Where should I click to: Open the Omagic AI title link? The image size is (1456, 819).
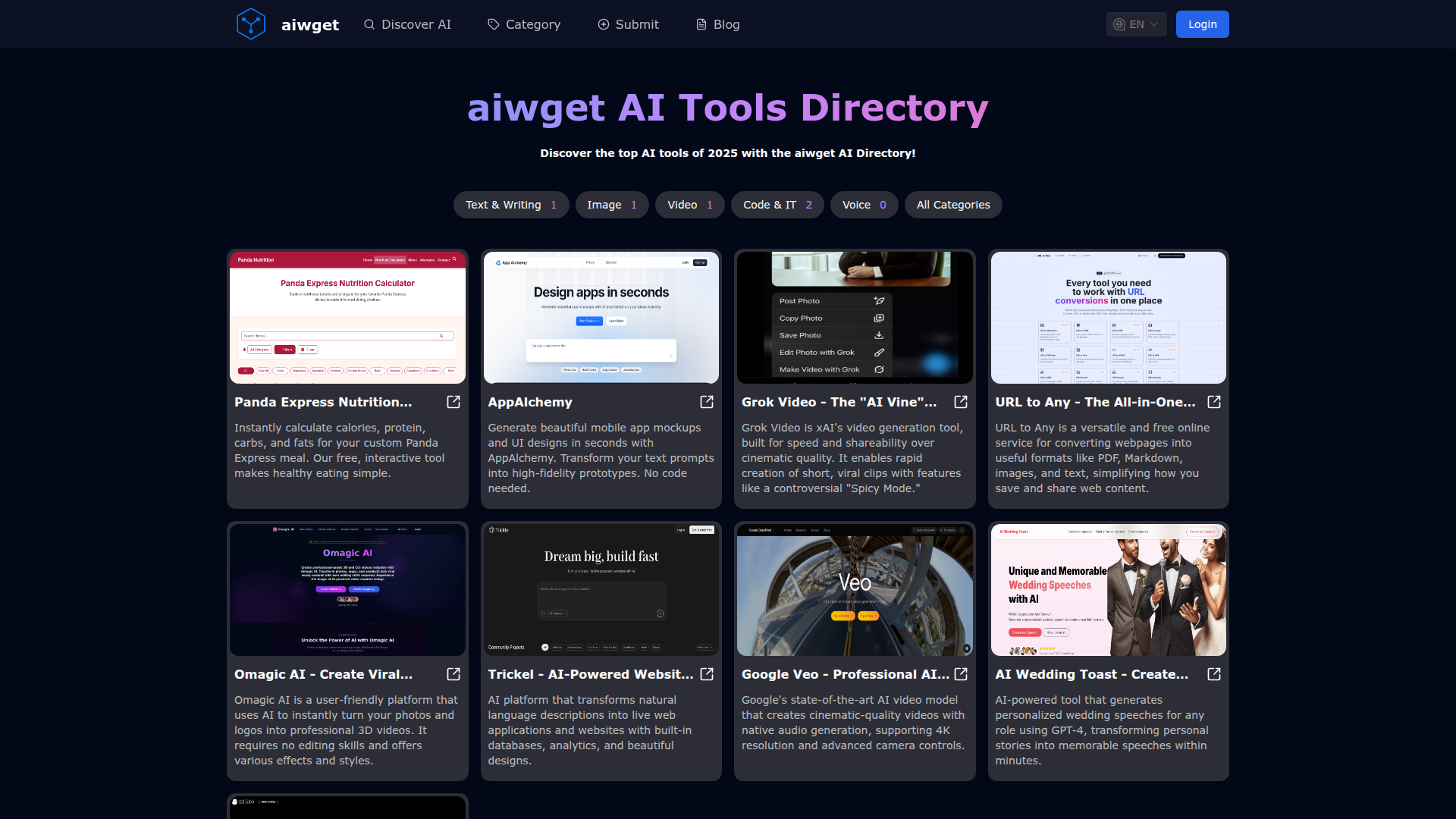[x=323, y=674]
